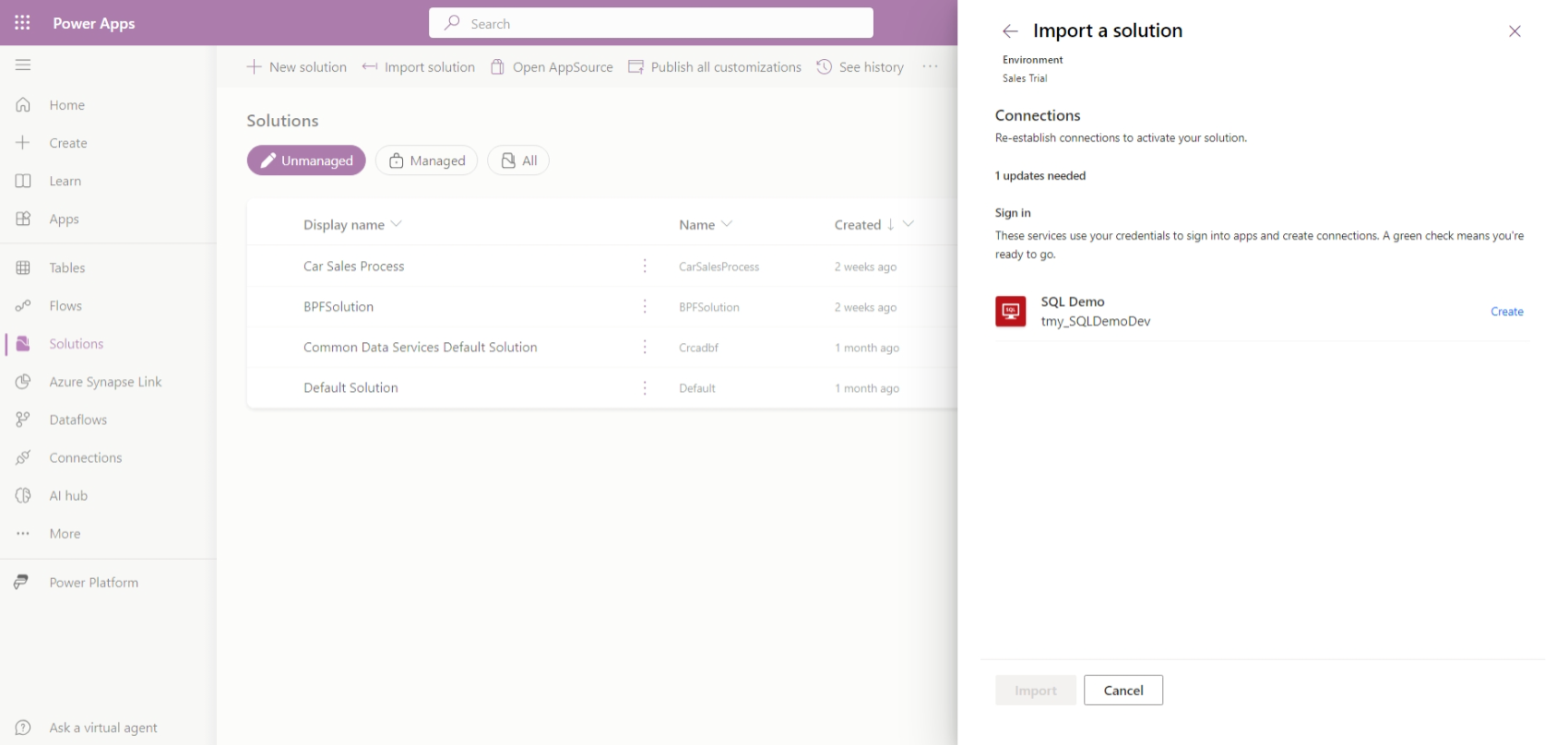Click Publish all customizations label
This screenshot has height=745, width=1568.
(726, 66)
